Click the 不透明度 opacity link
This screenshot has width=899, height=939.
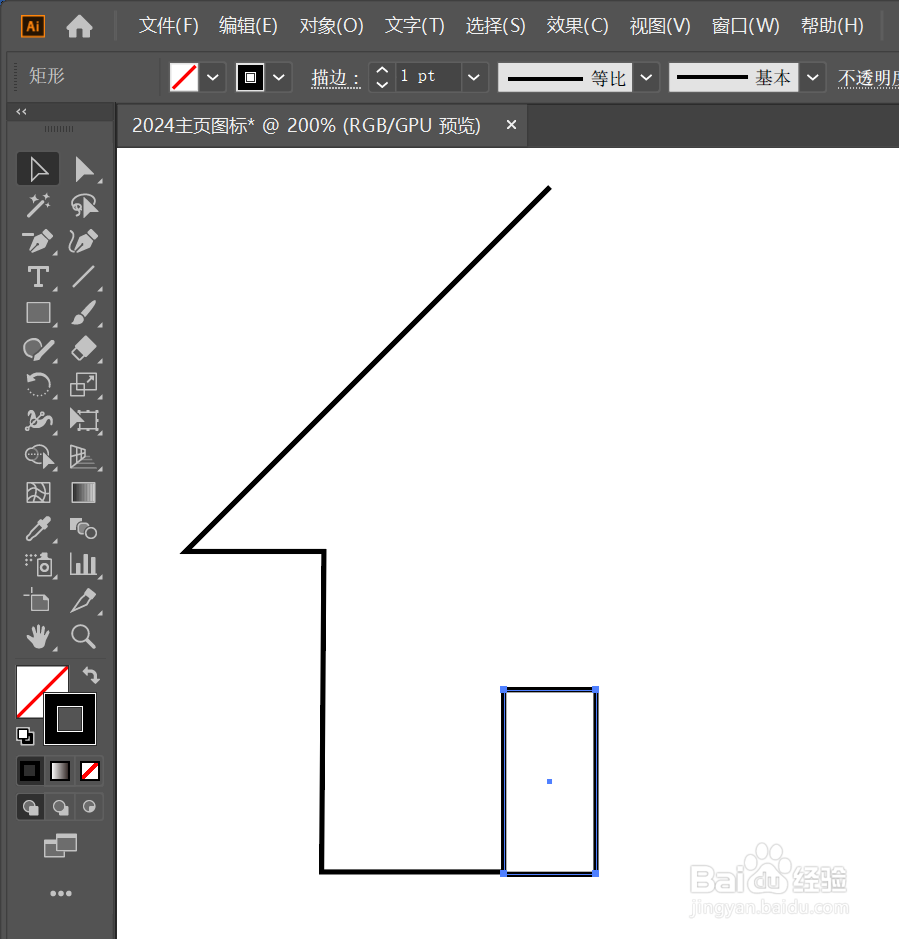click(x=866, y=77)
